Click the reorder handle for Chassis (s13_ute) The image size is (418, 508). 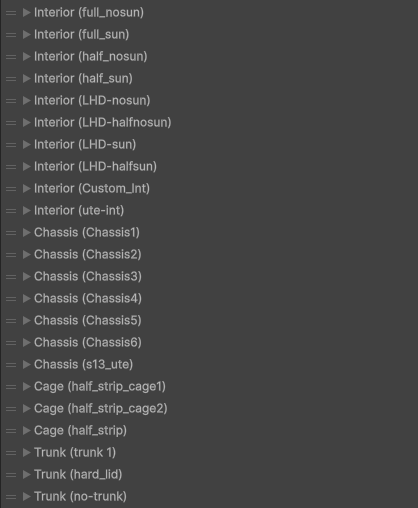pos(11,365)
